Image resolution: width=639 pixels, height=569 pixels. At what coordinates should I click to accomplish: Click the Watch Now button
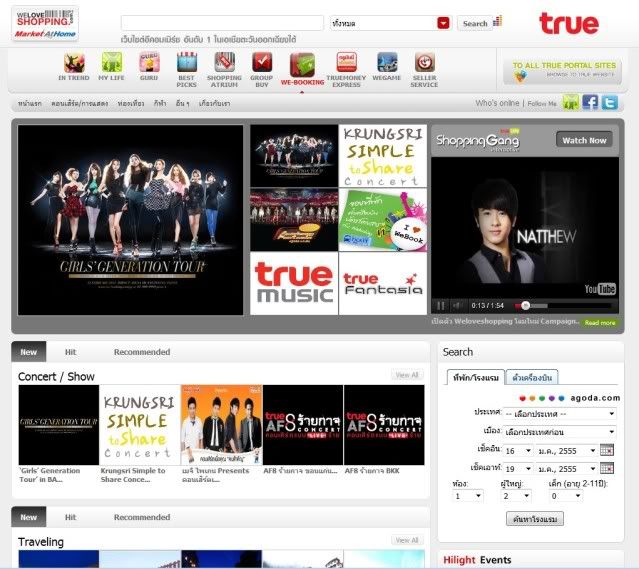(x=584, y=140)
